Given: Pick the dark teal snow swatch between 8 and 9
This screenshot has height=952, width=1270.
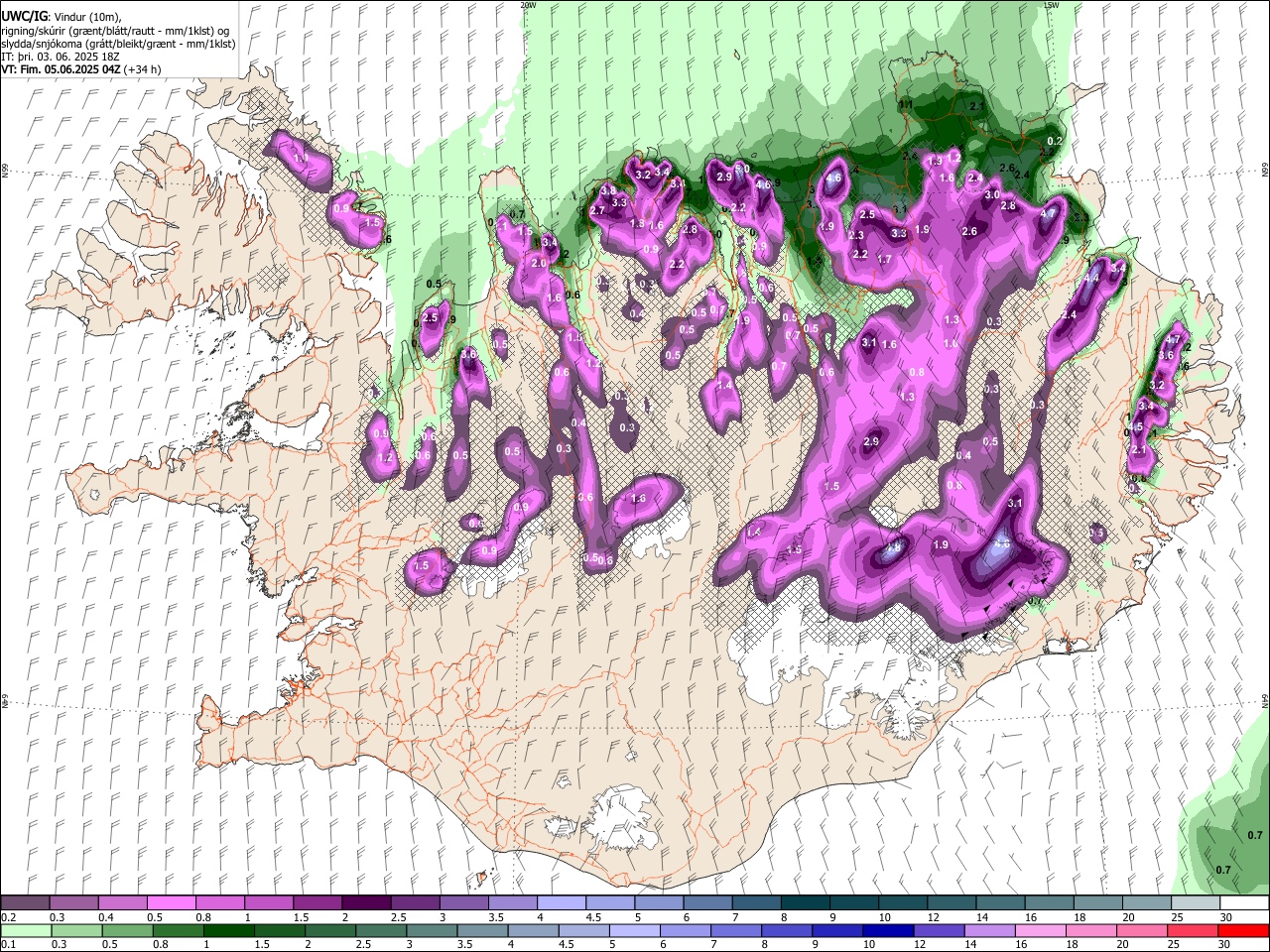Looking at the screenshot, I should point(806,903).
